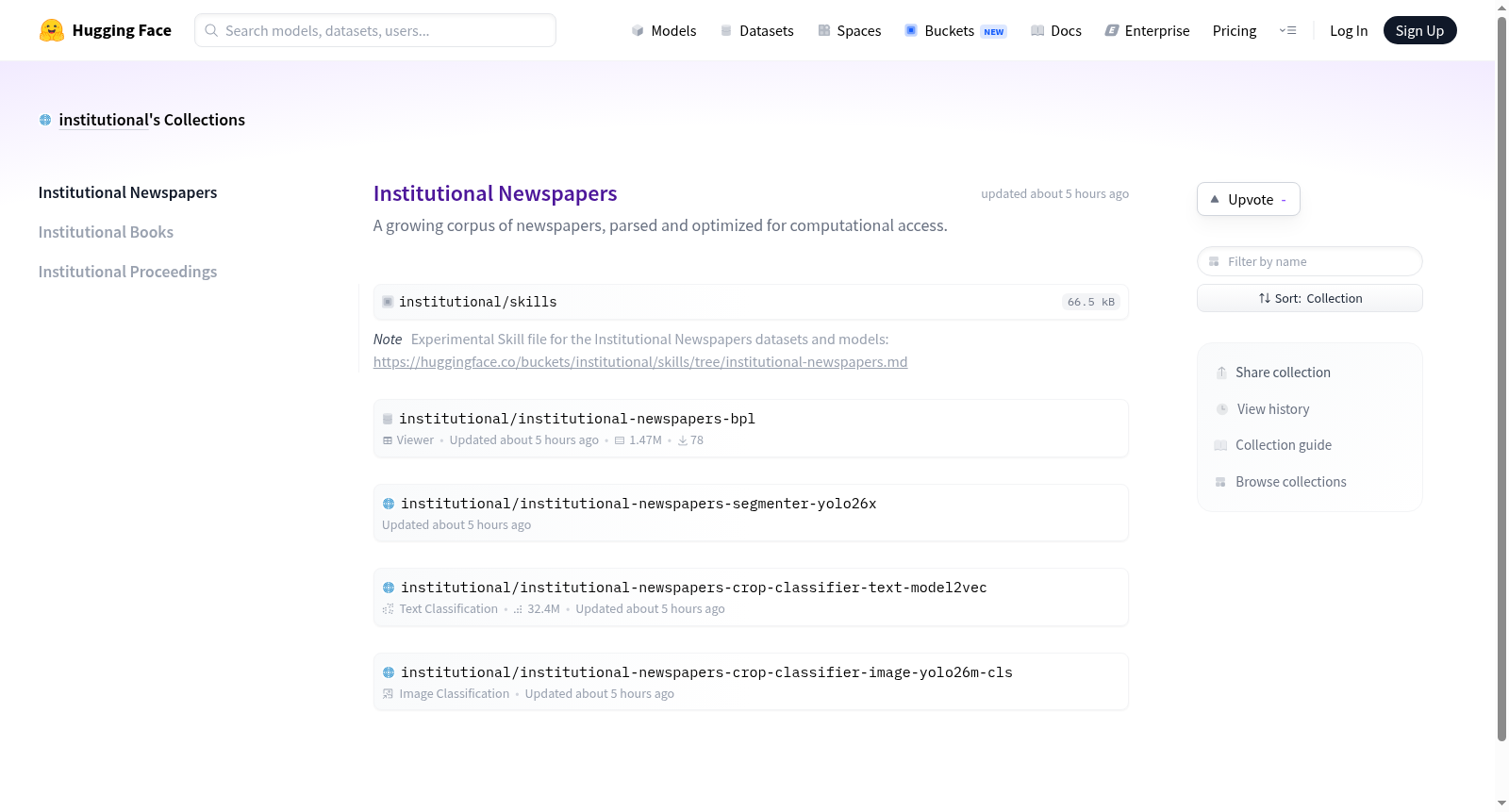Focus the search models, datasets, users field
1509x812 pixels.
375,30
